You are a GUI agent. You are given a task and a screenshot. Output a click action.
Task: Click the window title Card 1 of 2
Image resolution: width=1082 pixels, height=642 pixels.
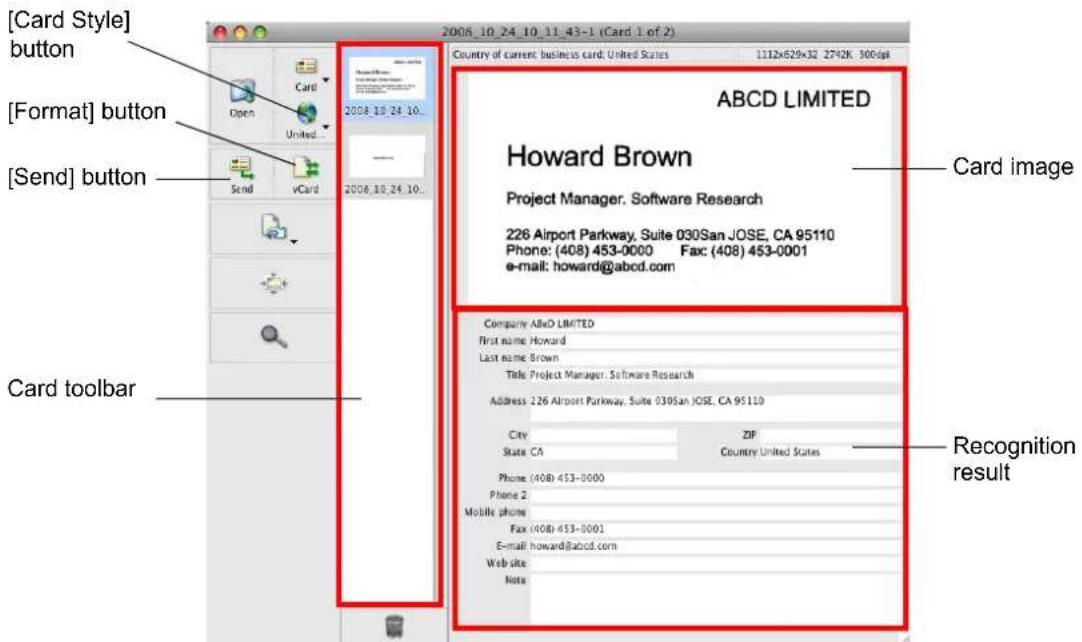[558, 32]
